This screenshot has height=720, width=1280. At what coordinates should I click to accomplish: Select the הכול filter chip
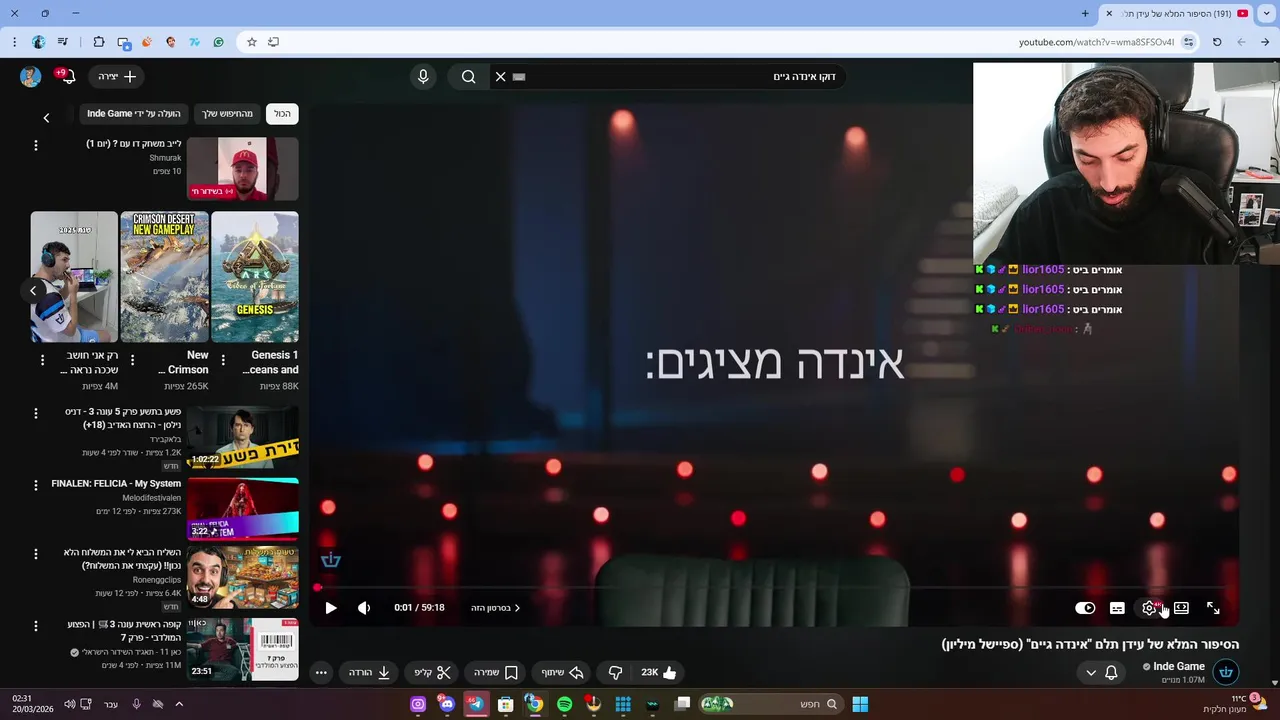(x=283, y=114)
